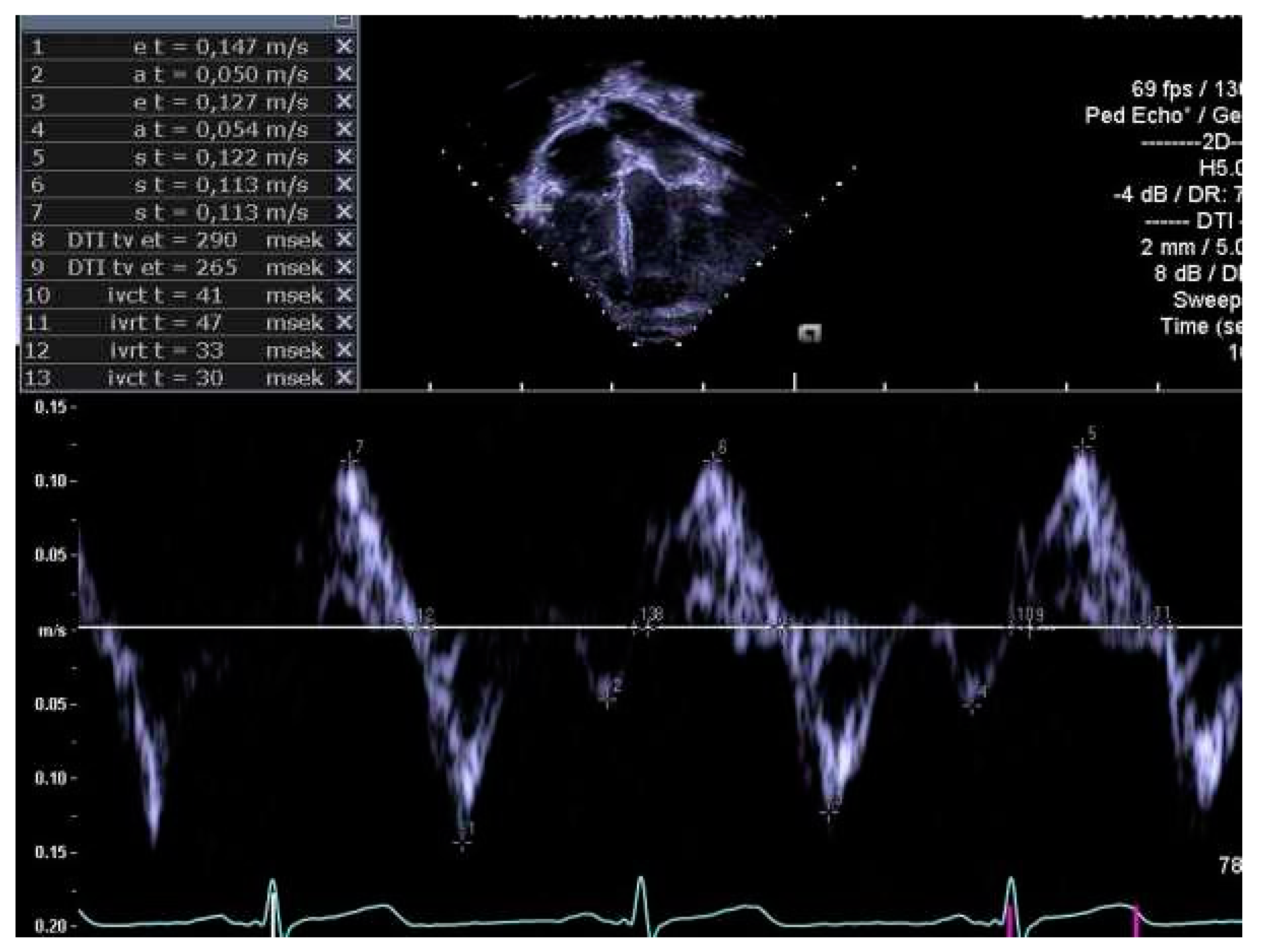This screenshot has height=952, width=1262.
Task: Select the 'e t = 0,147 m/s' row
Action: tap(190, 46)
